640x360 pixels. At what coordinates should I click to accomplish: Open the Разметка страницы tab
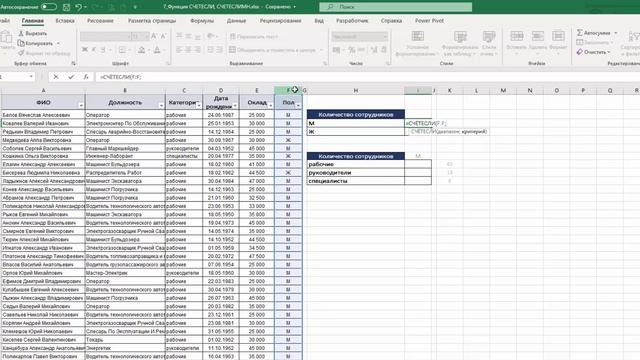152,21
